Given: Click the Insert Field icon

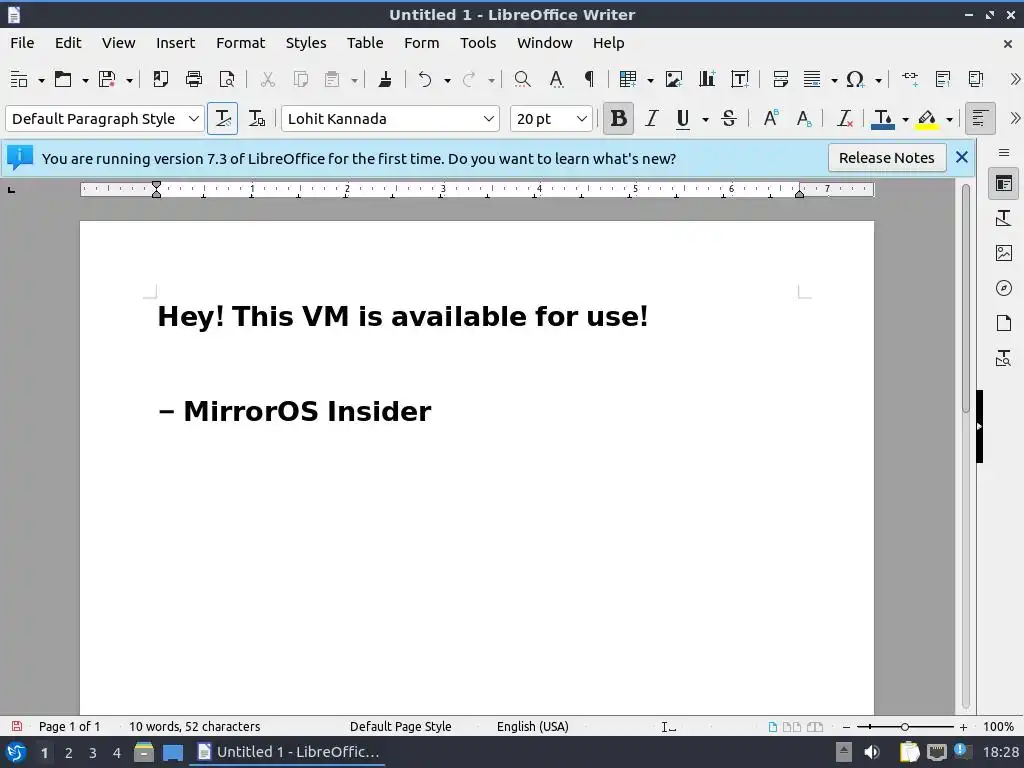Looking at the screenshot, I should pos(812,80).
